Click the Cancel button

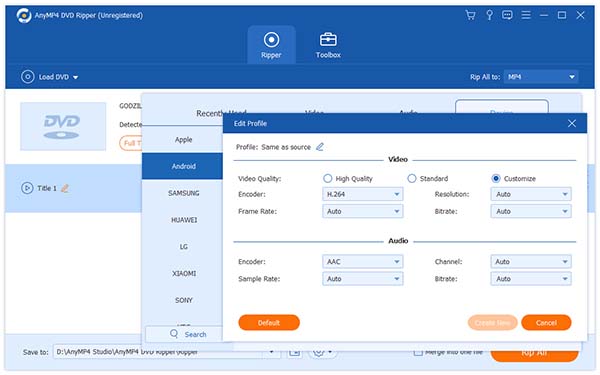546,323
